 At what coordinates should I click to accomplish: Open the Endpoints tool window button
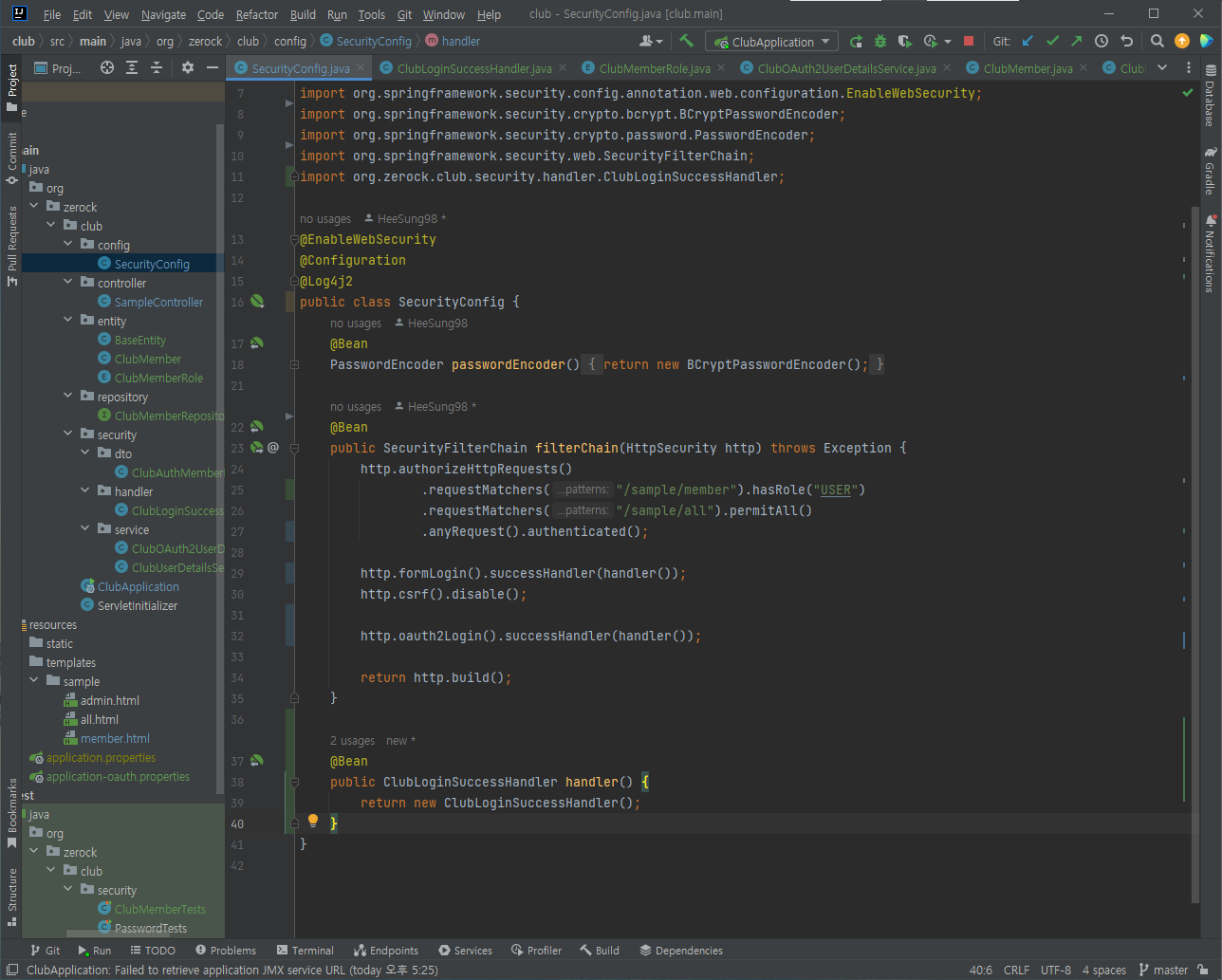pyautogui.click(x=386, y=950)
